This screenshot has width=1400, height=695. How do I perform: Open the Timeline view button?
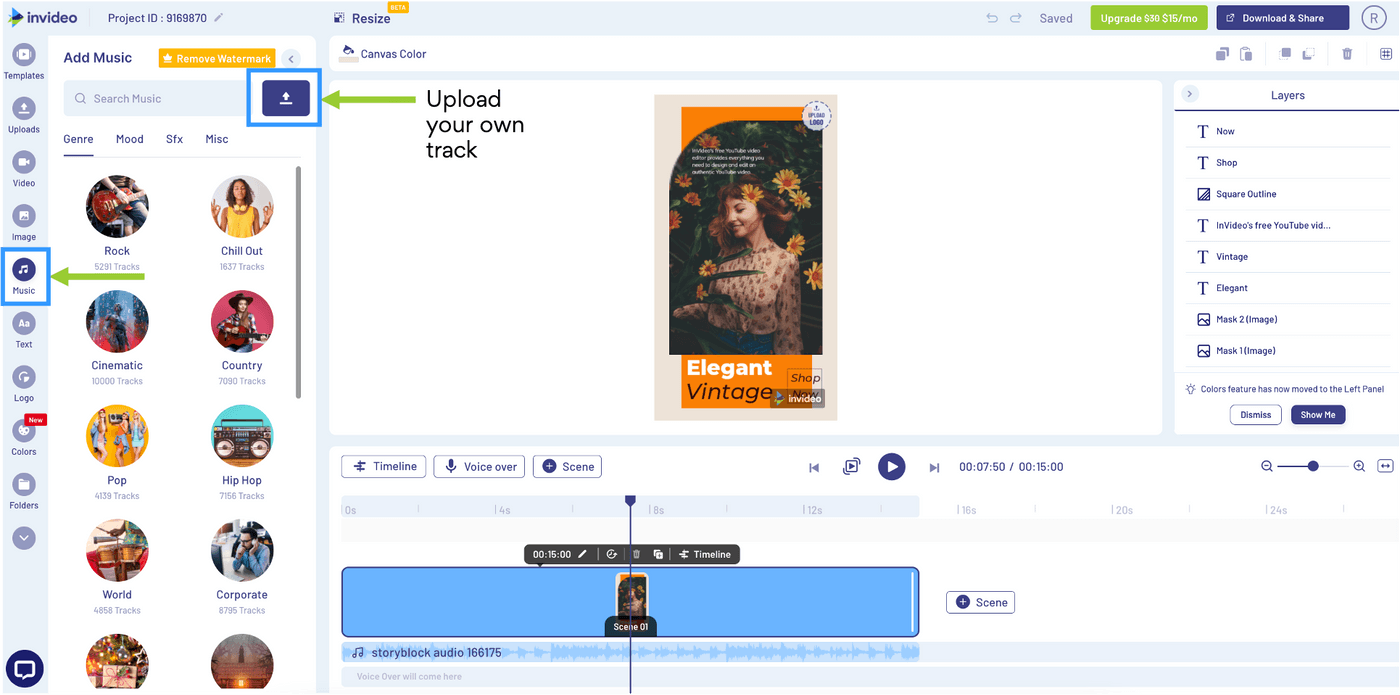pyautogui.click(x=384, y=466)
